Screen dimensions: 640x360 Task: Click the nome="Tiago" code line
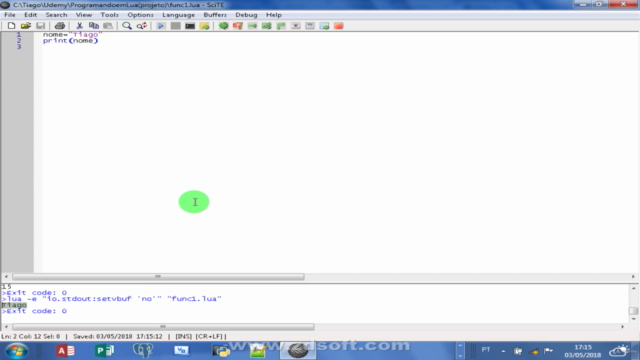tap(72, 35)
